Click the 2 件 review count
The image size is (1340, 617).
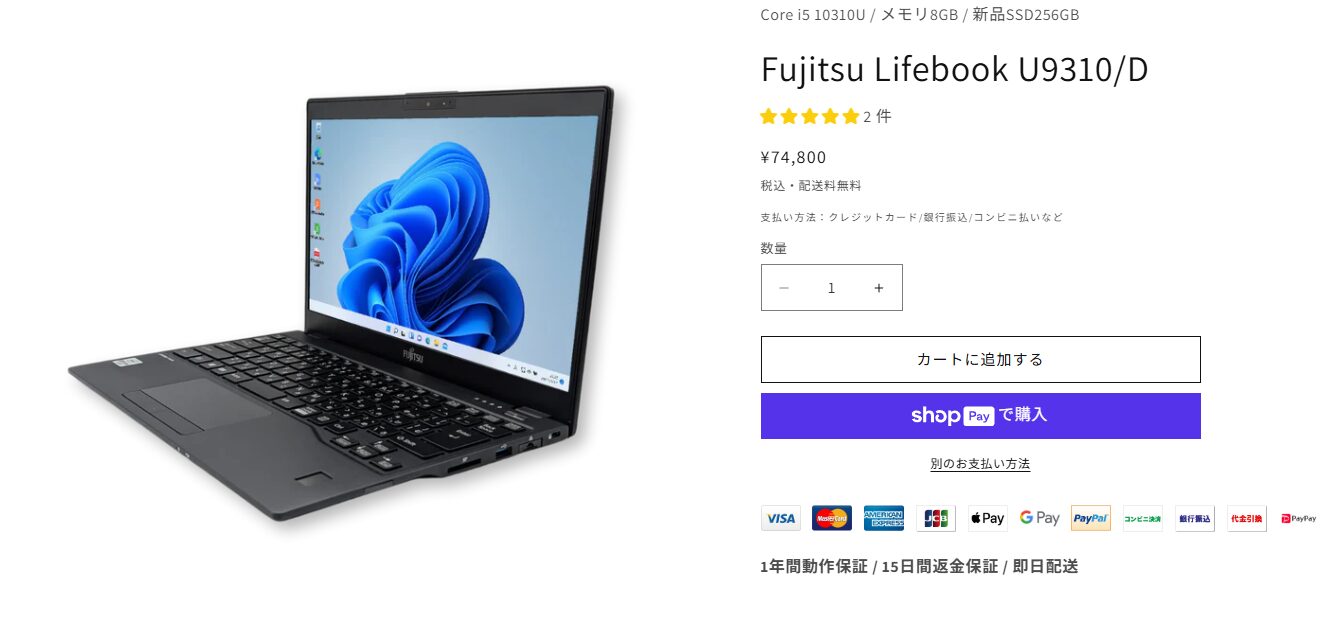(x=877, y=116)
